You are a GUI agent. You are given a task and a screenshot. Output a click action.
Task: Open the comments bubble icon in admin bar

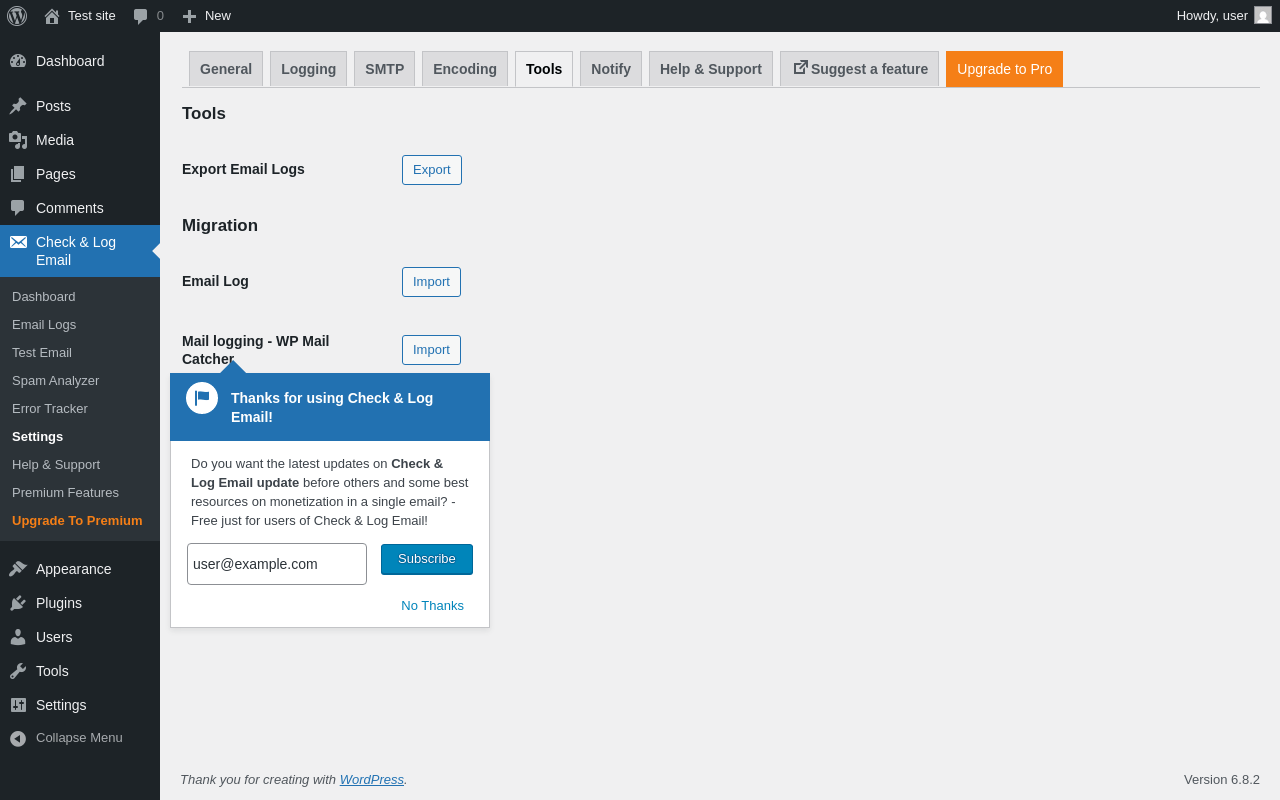click(141, 16)
